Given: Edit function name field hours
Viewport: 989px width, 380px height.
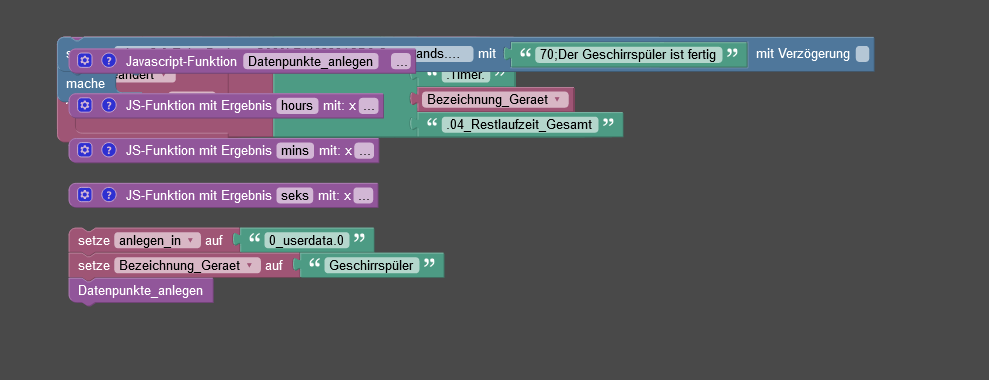Looking at the screenshot, I should 296,105.
